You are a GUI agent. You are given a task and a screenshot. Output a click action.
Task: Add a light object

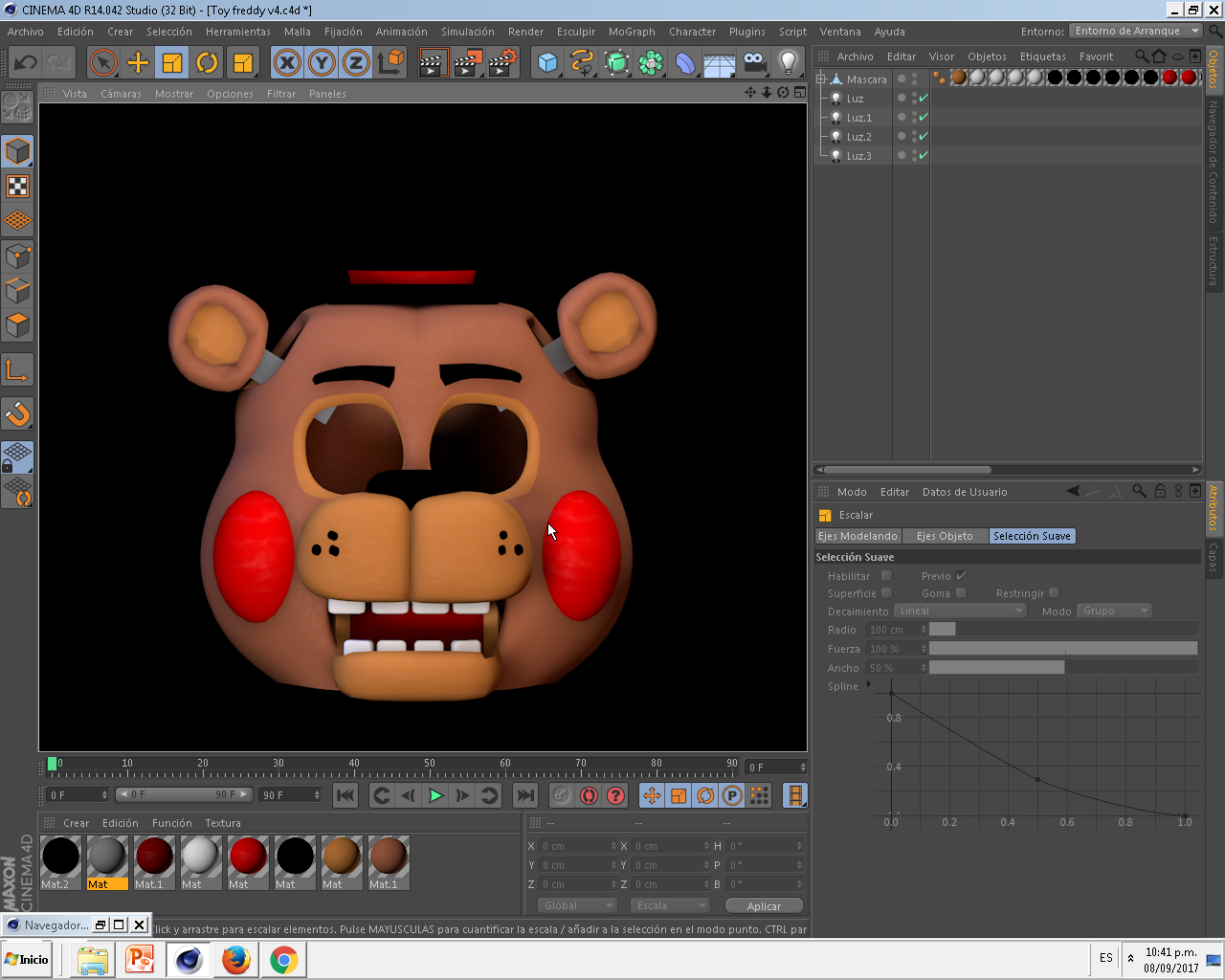pyautogui.click(x=789, y=63)
